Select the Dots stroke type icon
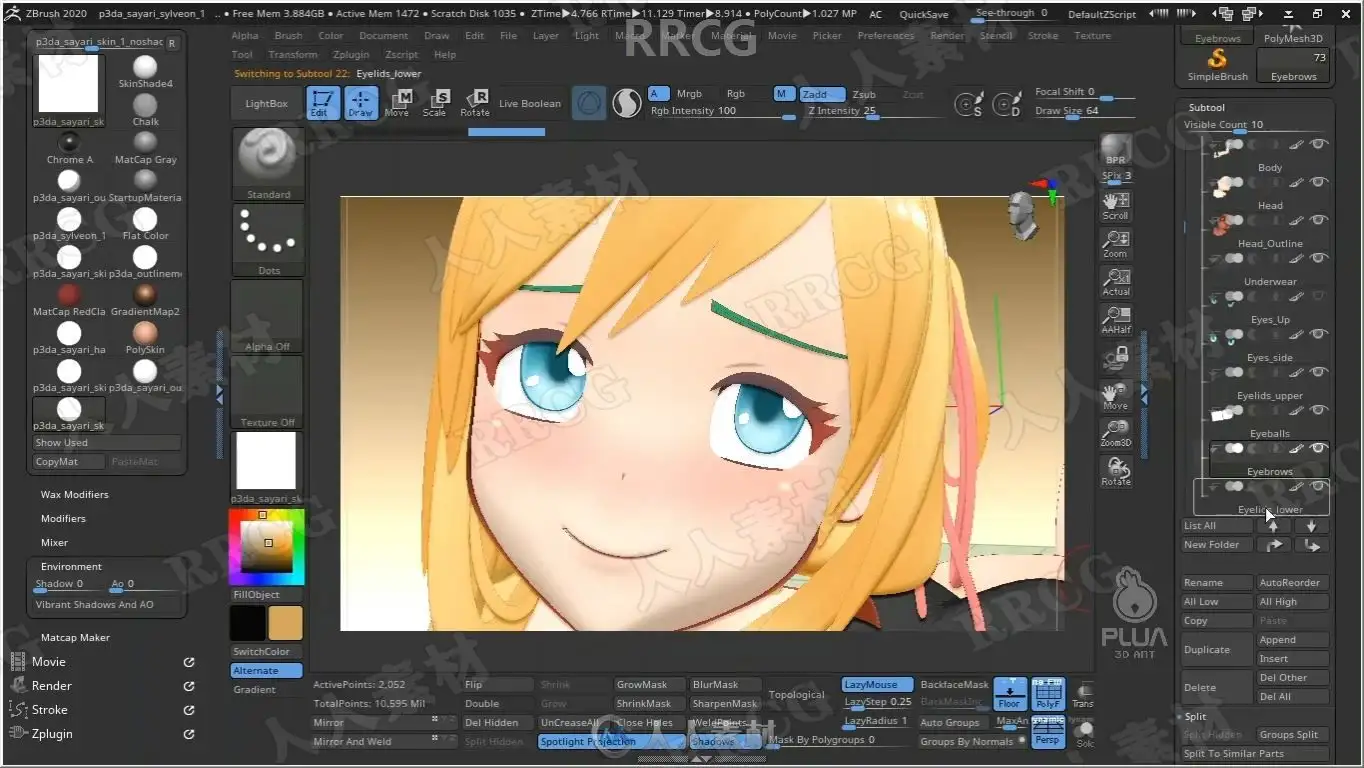 pyautogui.click(x=268, y=240)
